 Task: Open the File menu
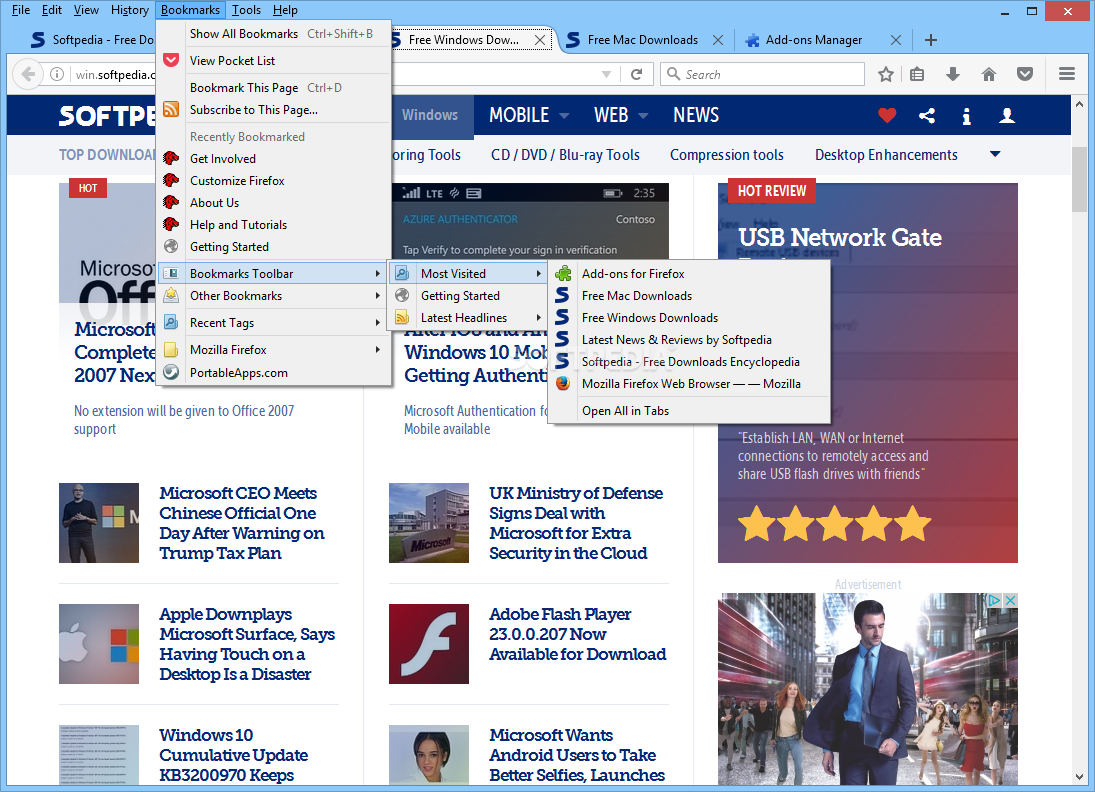pyautogui.click(x=21, y=10)
